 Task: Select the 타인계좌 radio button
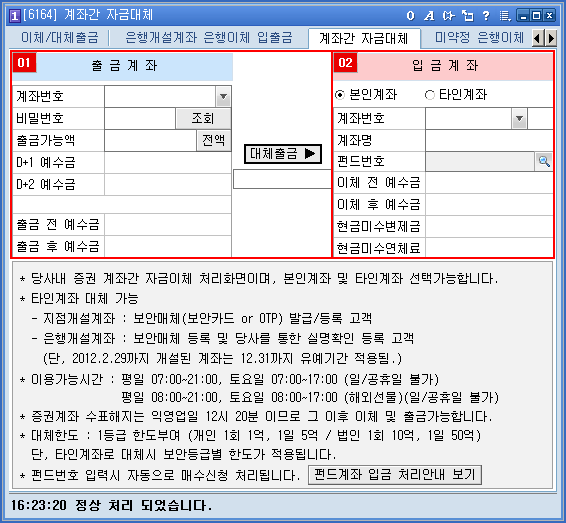pos(430,95)
